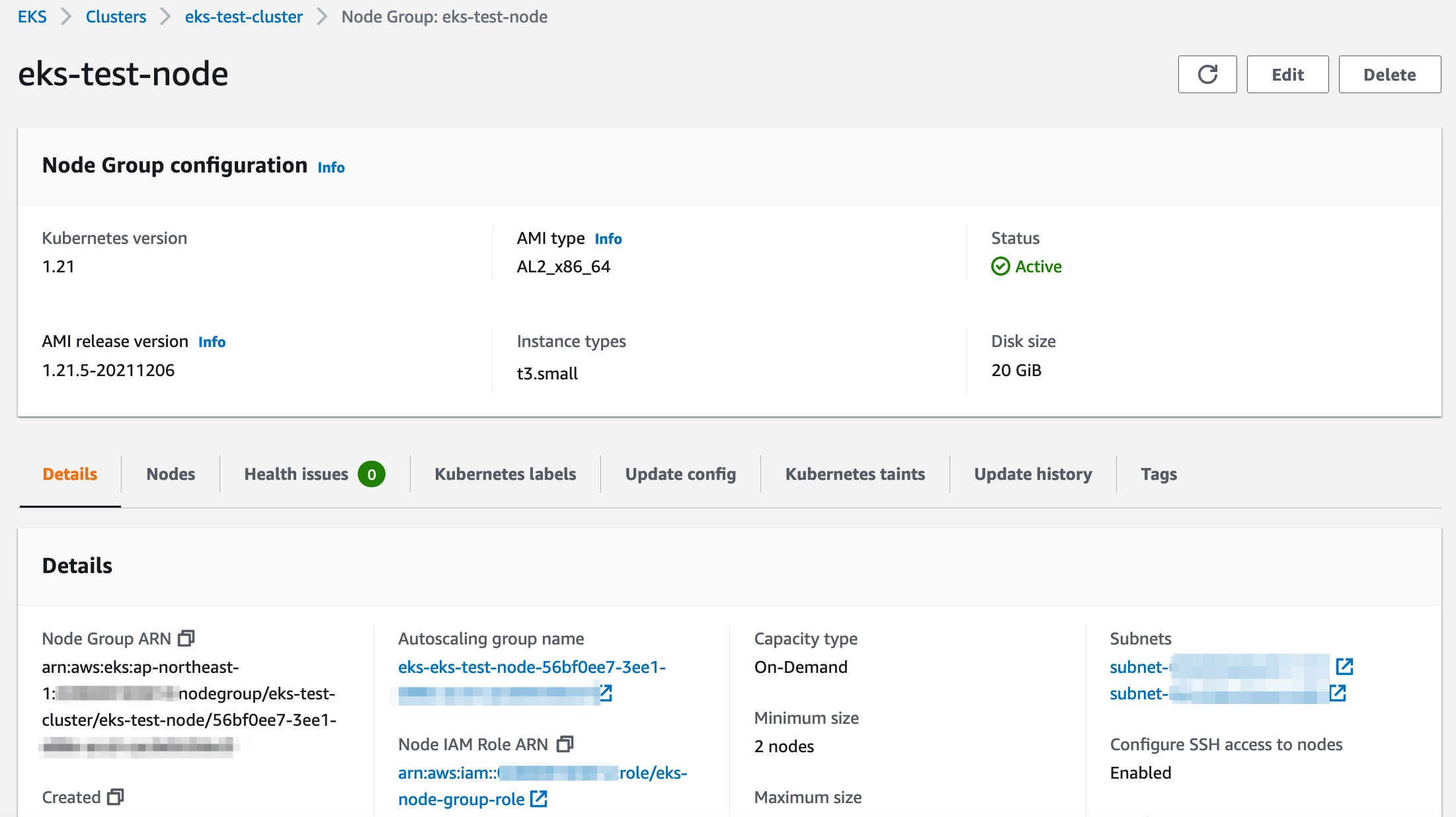Click AMI release 1.21.5-20211206 value

[108, 370]
